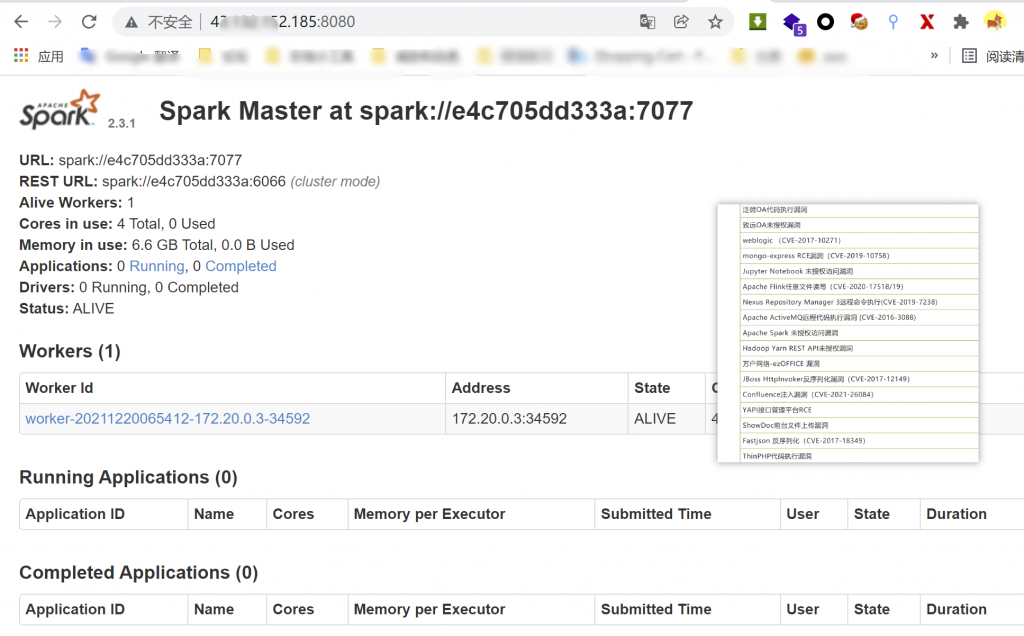Go back using the browser back arrow
The image size is (1024, 636).
click(21, 22)
